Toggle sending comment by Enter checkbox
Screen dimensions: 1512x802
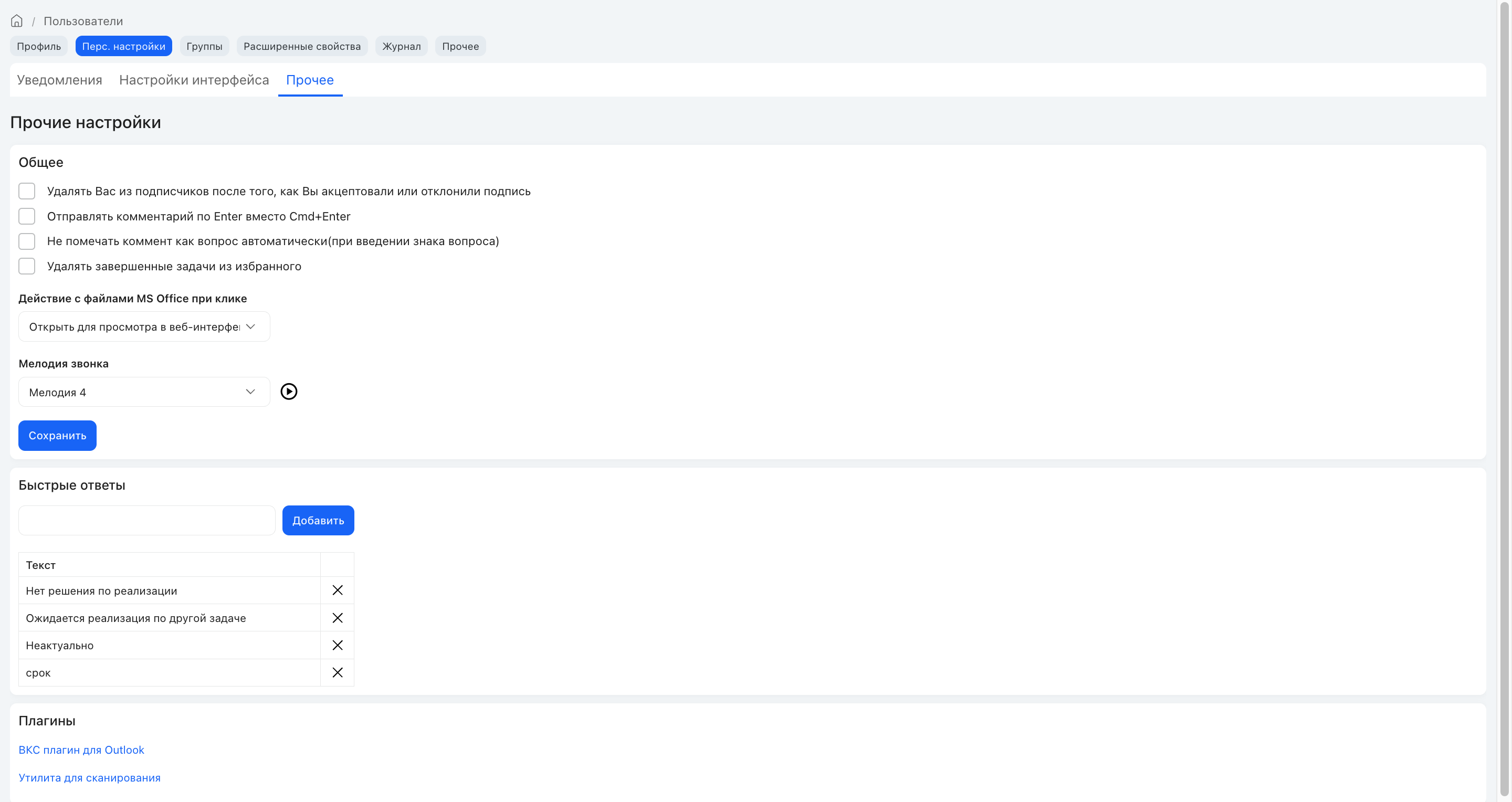pyautogui.click(x=27, y=216)
